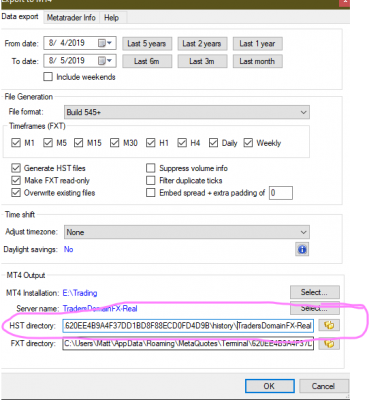The height and width of the screenshot is (400, 369).
Task: Expand the File format dropdown
Action: [x=187, y=112]
